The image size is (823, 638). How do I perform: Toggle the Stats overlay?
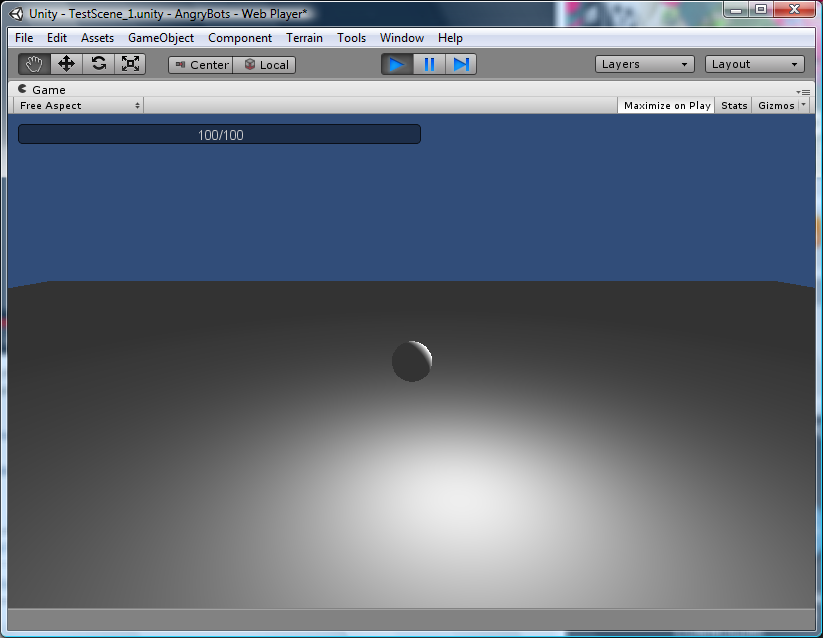pos(734,105)
